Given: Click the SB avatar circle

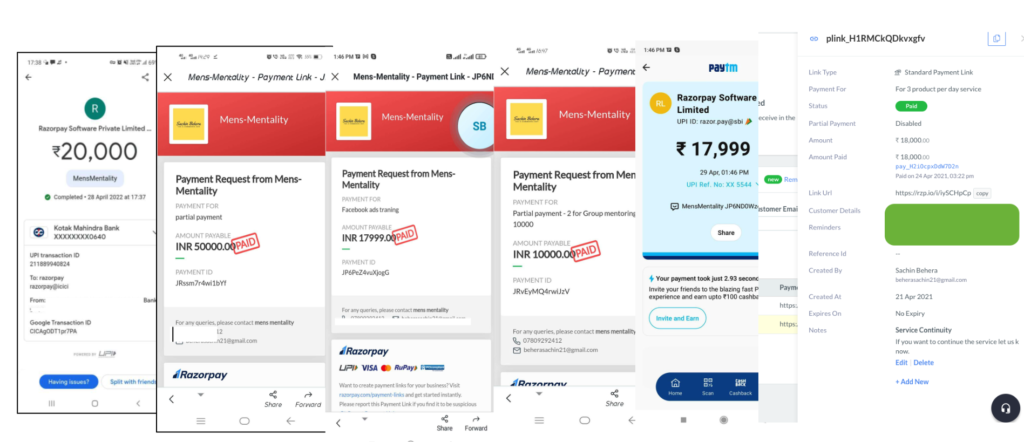Looking at the screenshot, I should (x=479, y=126).
